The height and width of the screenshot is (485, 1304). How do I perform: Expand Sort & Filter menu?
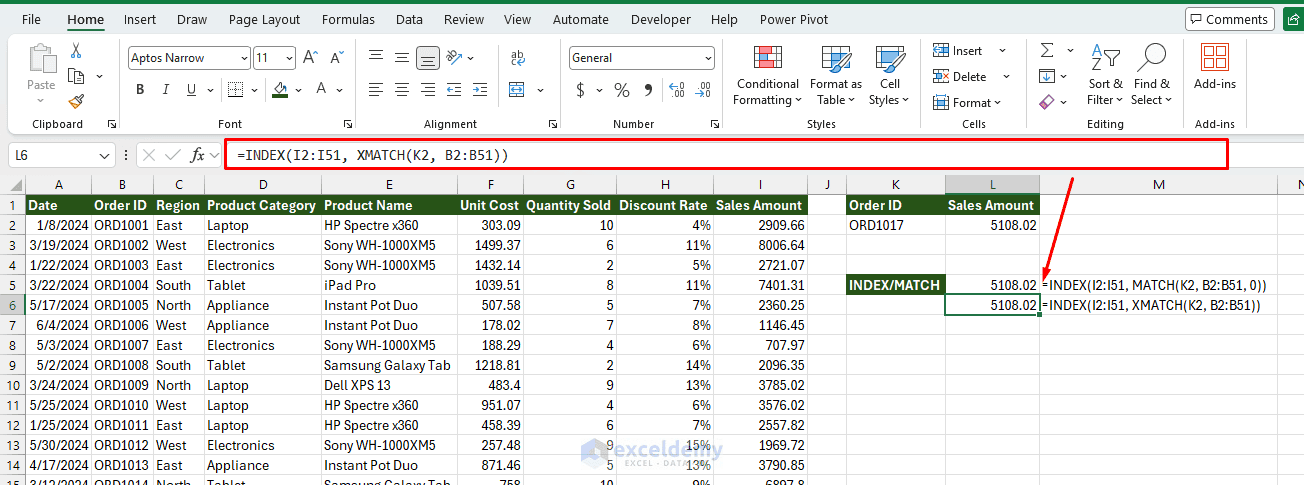pyautogui.click(x=1106, y=75)
